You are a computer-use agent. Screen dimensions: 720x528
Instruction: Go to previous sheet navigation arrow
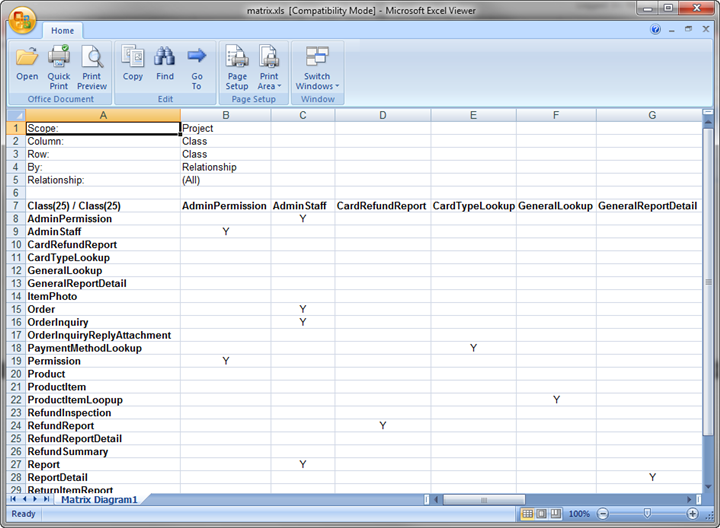[24, 499]
